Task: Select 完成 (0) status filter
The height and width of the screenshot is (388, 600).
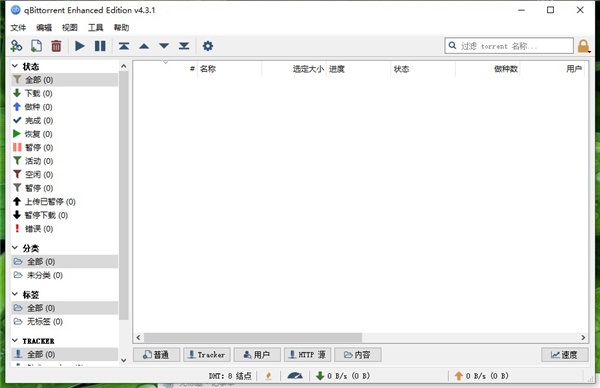Action: click(x=64, y=121)
